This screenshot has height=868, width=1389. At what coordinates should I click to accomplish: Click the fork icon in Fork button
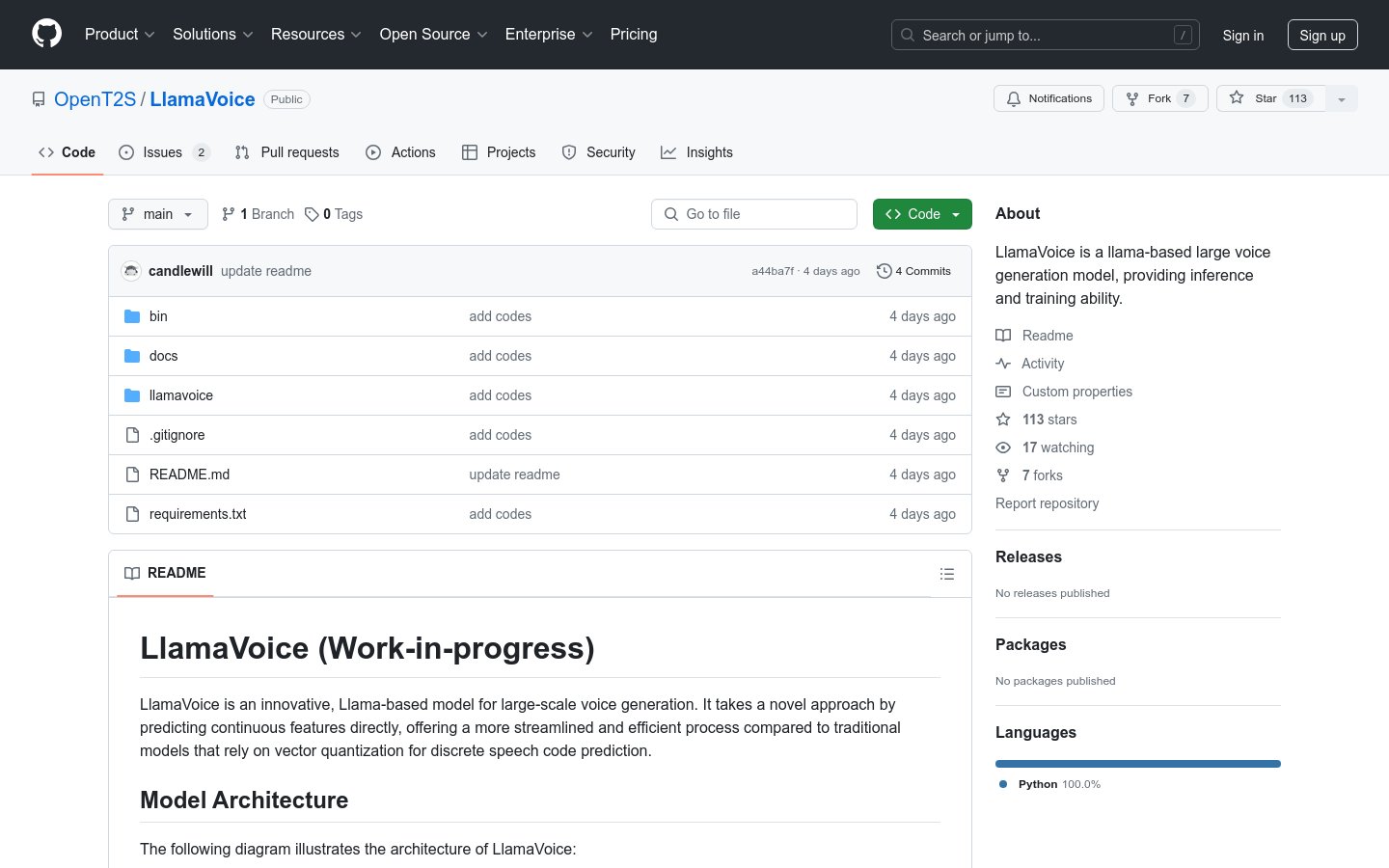[1132, 98]
